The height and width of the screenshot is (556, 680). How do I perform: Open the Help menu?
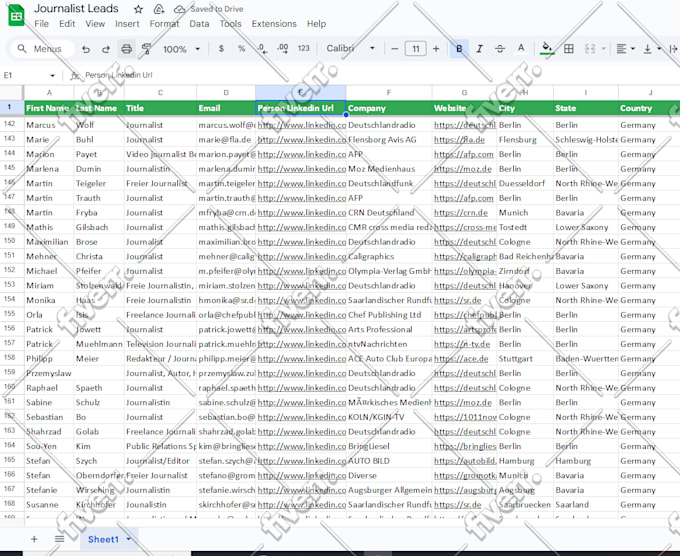(316, 24)
